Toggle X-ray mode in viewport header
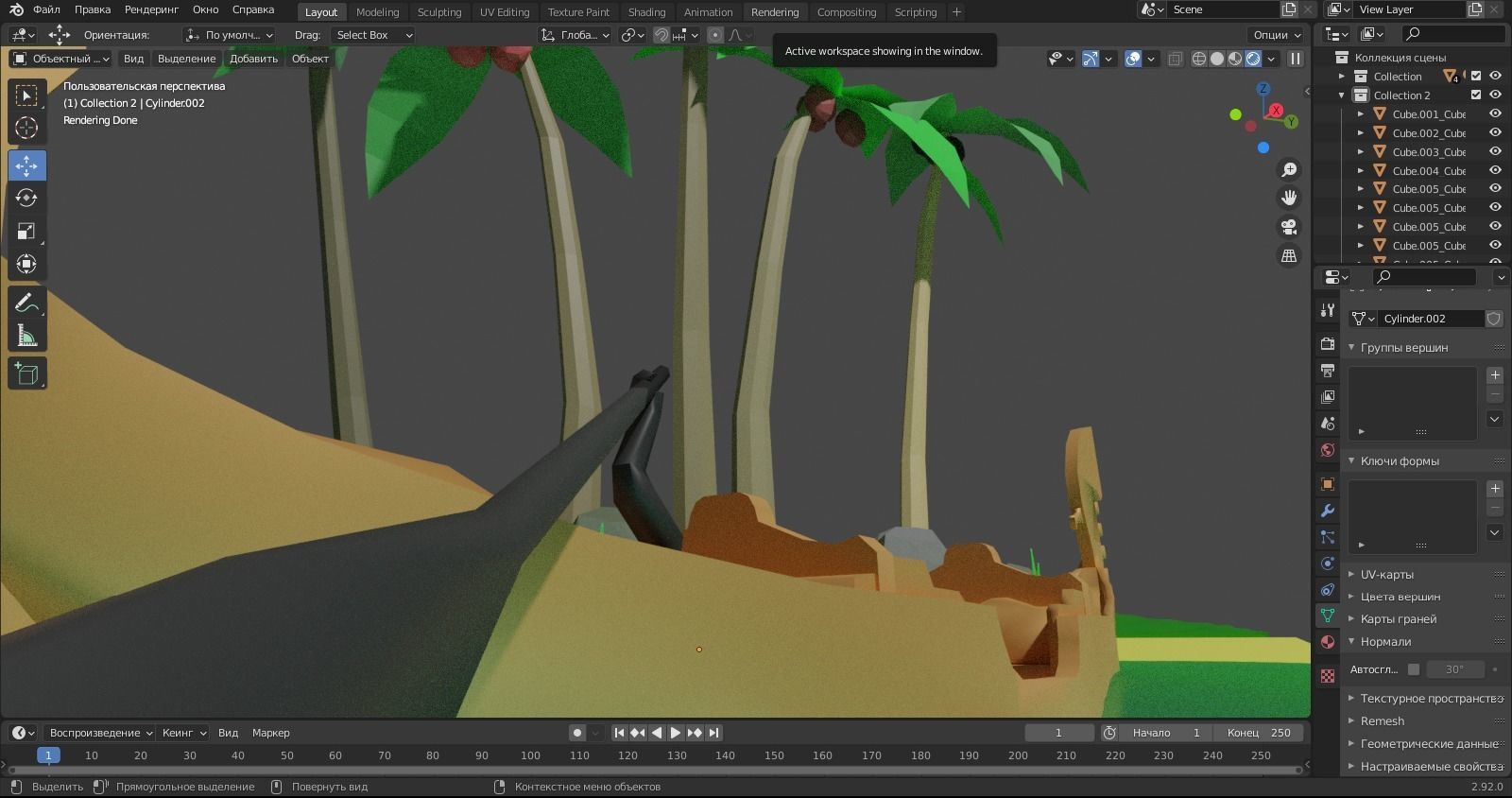The width and height of the screenshot is (1512, 798). click(x=1175, y=59)
